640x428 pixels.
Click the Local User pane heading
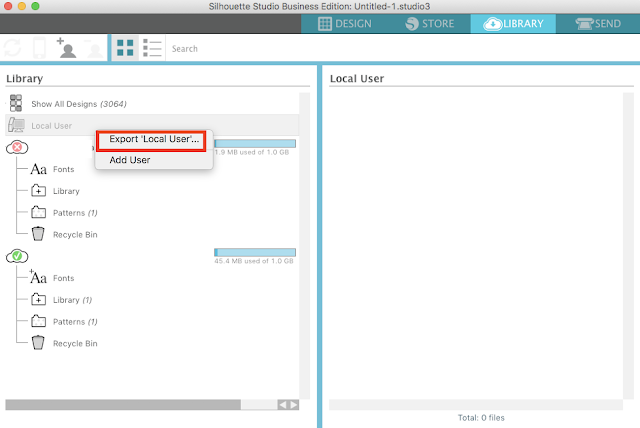[x=357, y=78]
